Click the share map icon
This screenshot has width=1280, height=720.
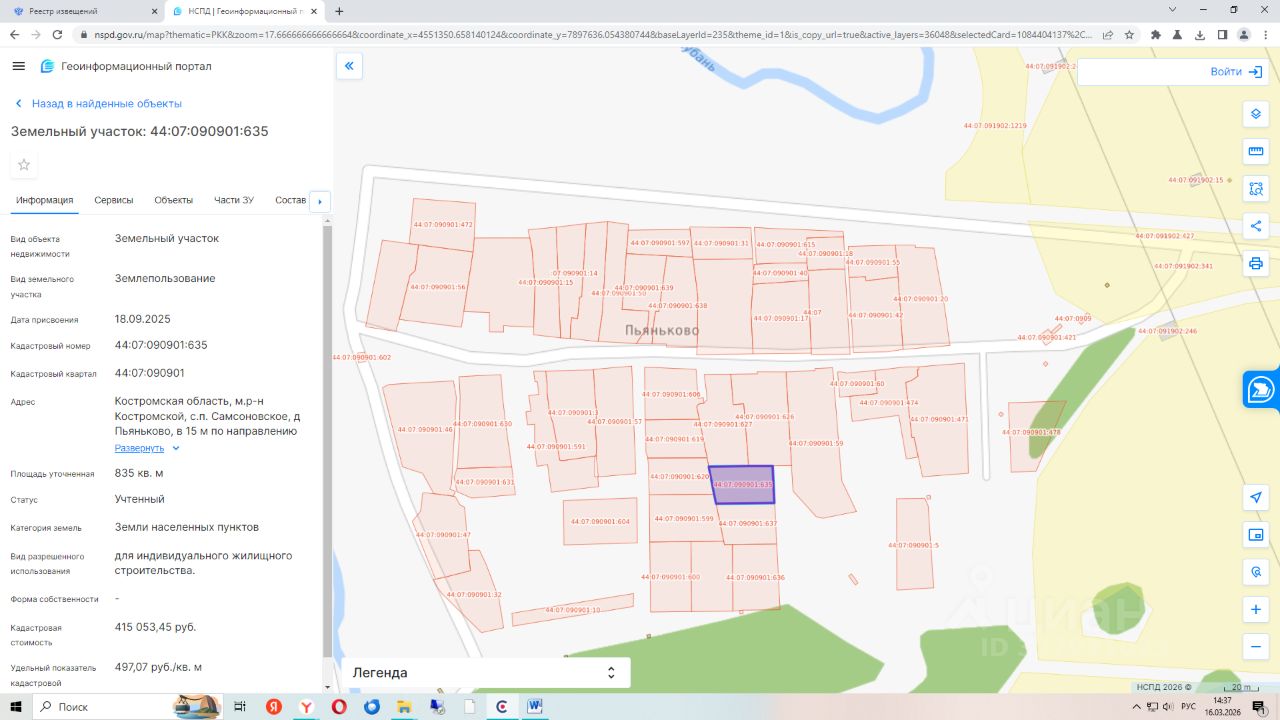click(1256, 226)
